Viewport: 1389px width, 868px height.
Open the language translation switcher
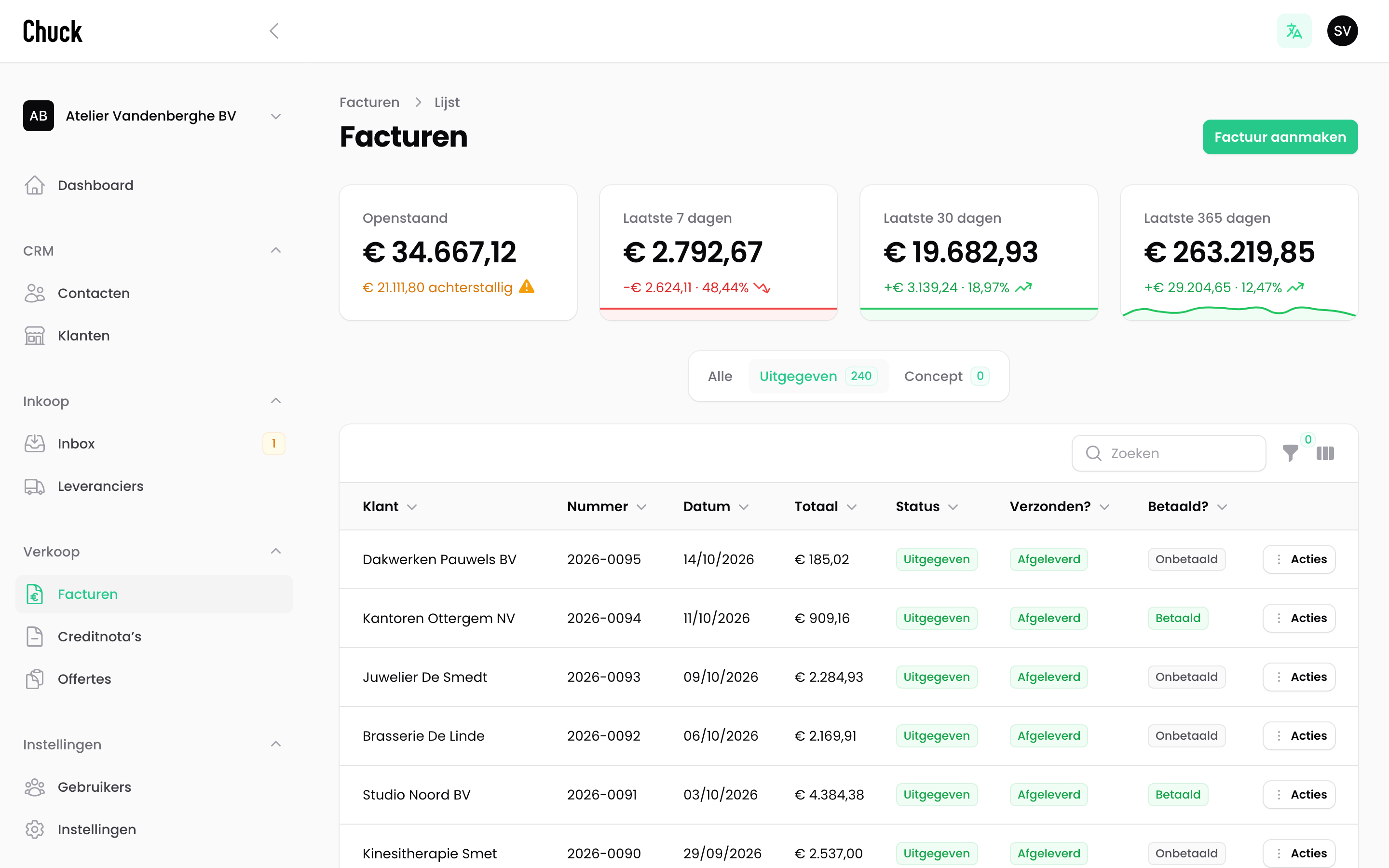pos(1294,31)
